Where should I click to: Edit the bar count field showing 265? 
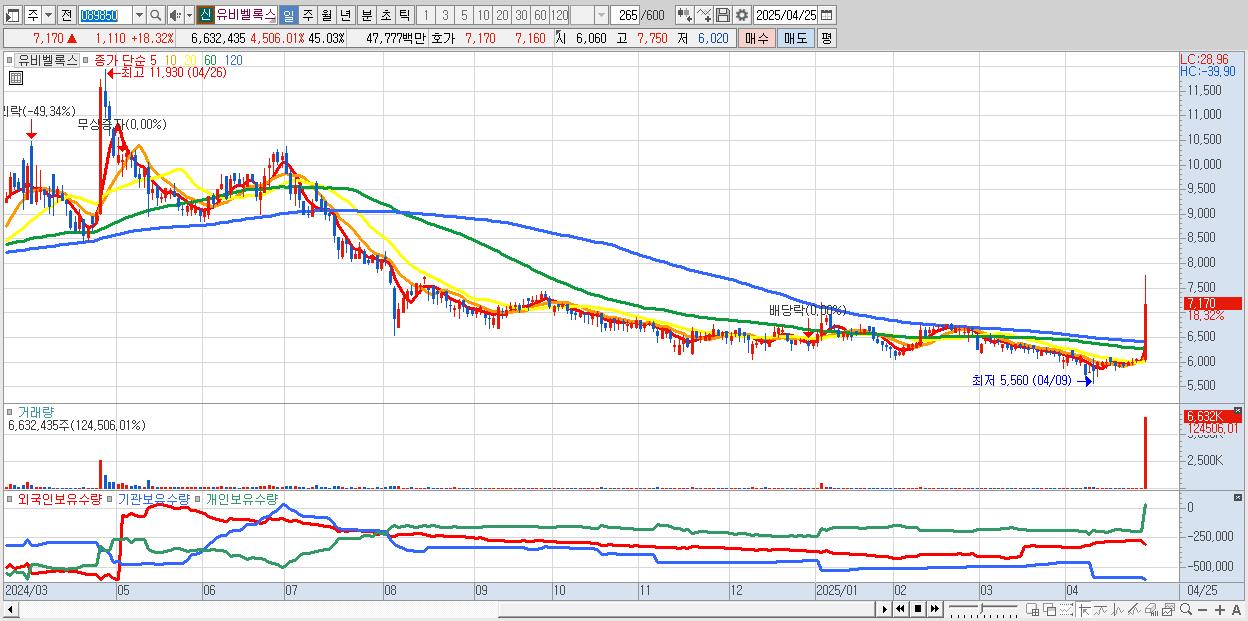(x=625, y=15)
